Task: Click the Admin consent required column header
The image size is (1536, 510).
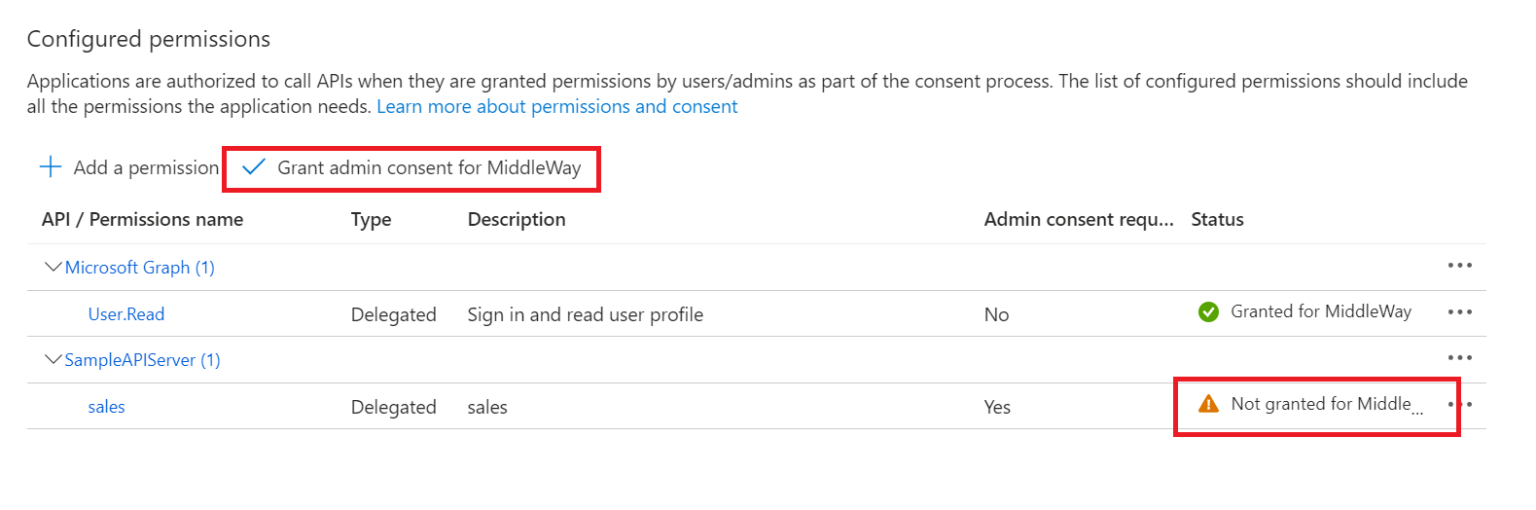Action: pos(1078,219)
